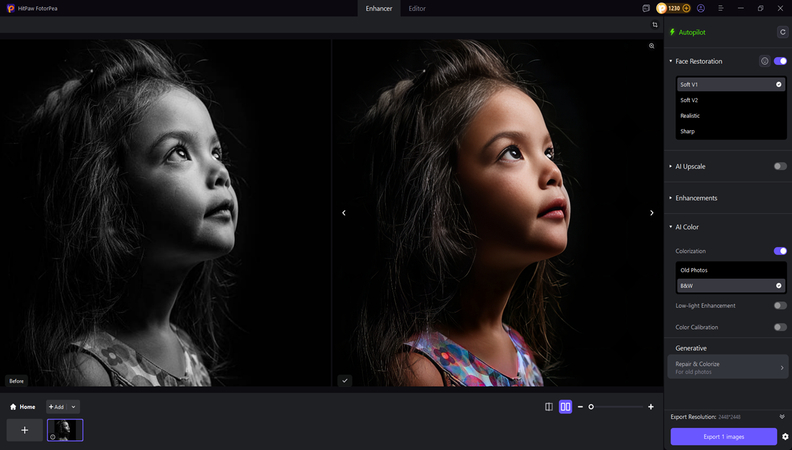Screen dimensions: 792x450
Task: Click the Autopilot label
Action: point(692,32)
